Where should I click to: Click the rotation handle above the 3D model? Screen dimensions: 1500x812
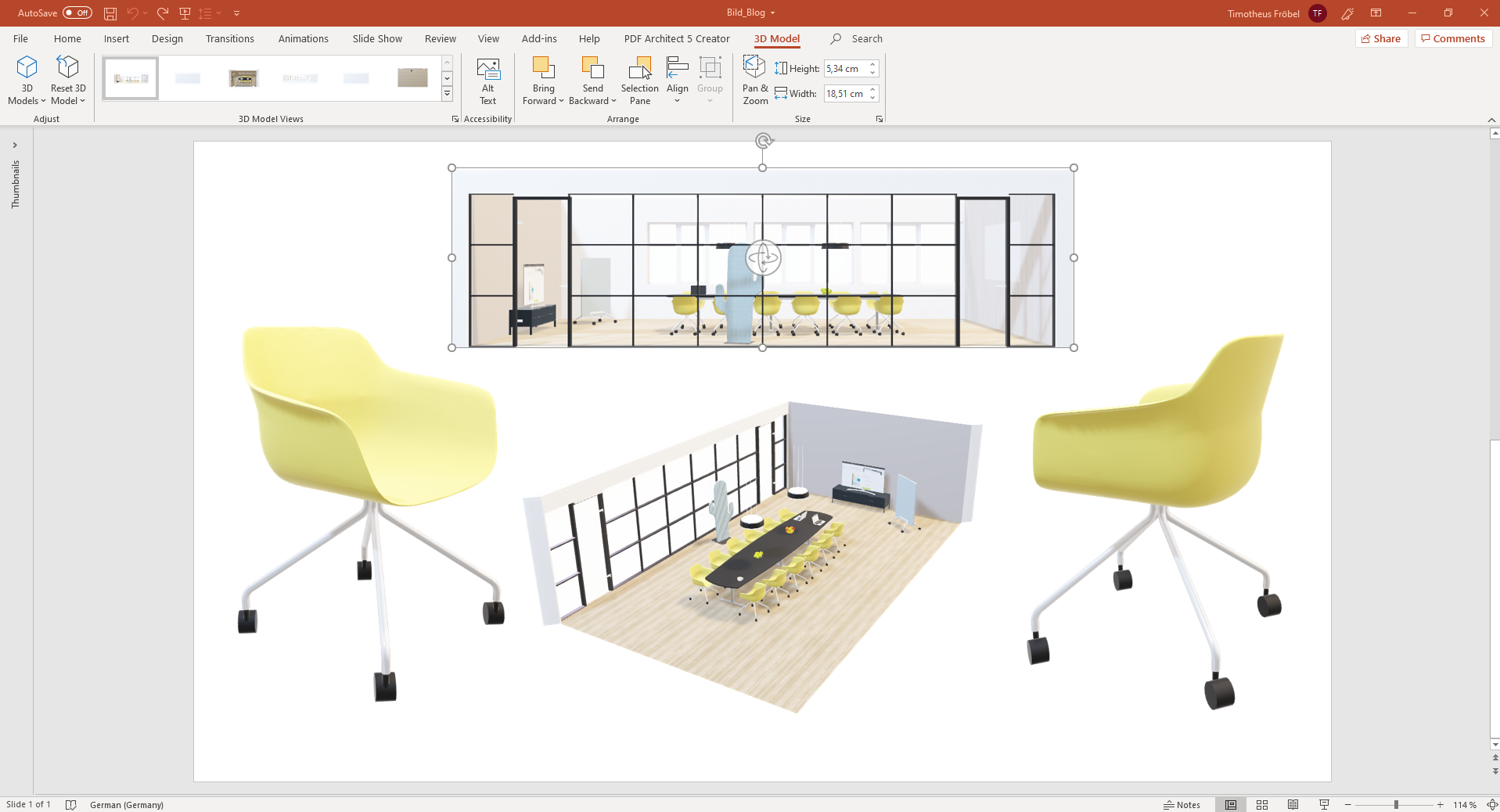[764, 141]
